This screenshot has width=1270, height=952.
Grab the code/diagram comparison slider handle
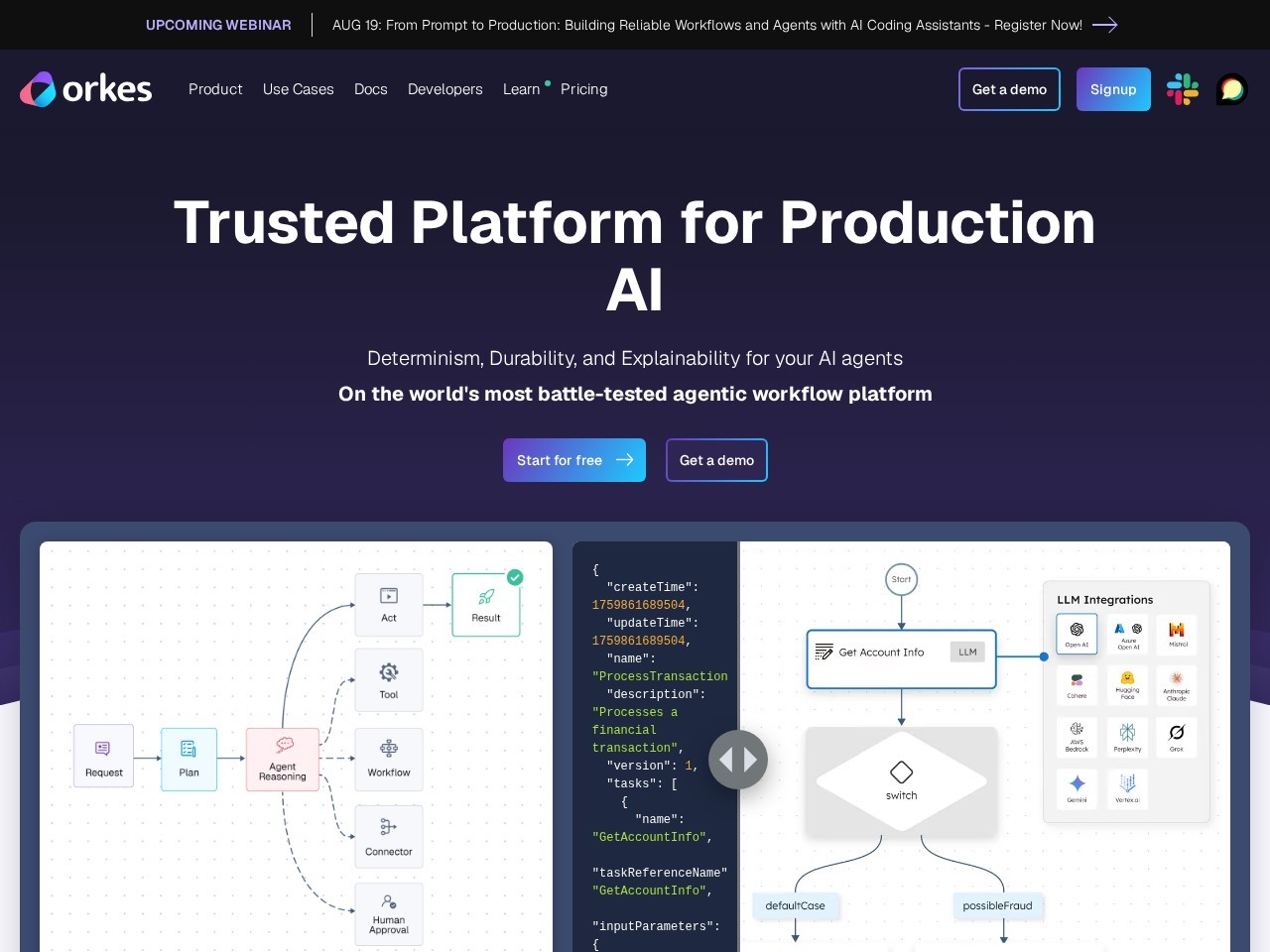pyautogui.click(x=738, y=760)
